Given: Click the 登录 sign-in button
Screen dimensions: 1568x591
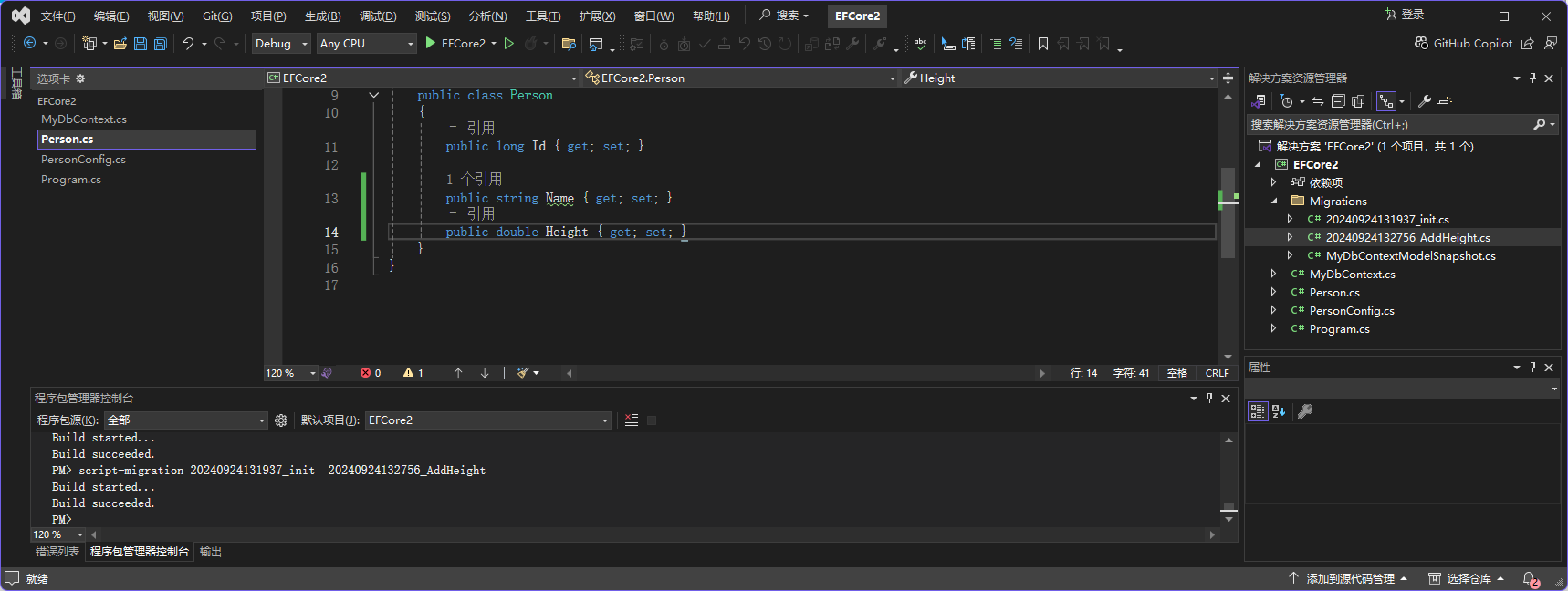Looking at the screenshot, I should click(x=1405, y=15).
